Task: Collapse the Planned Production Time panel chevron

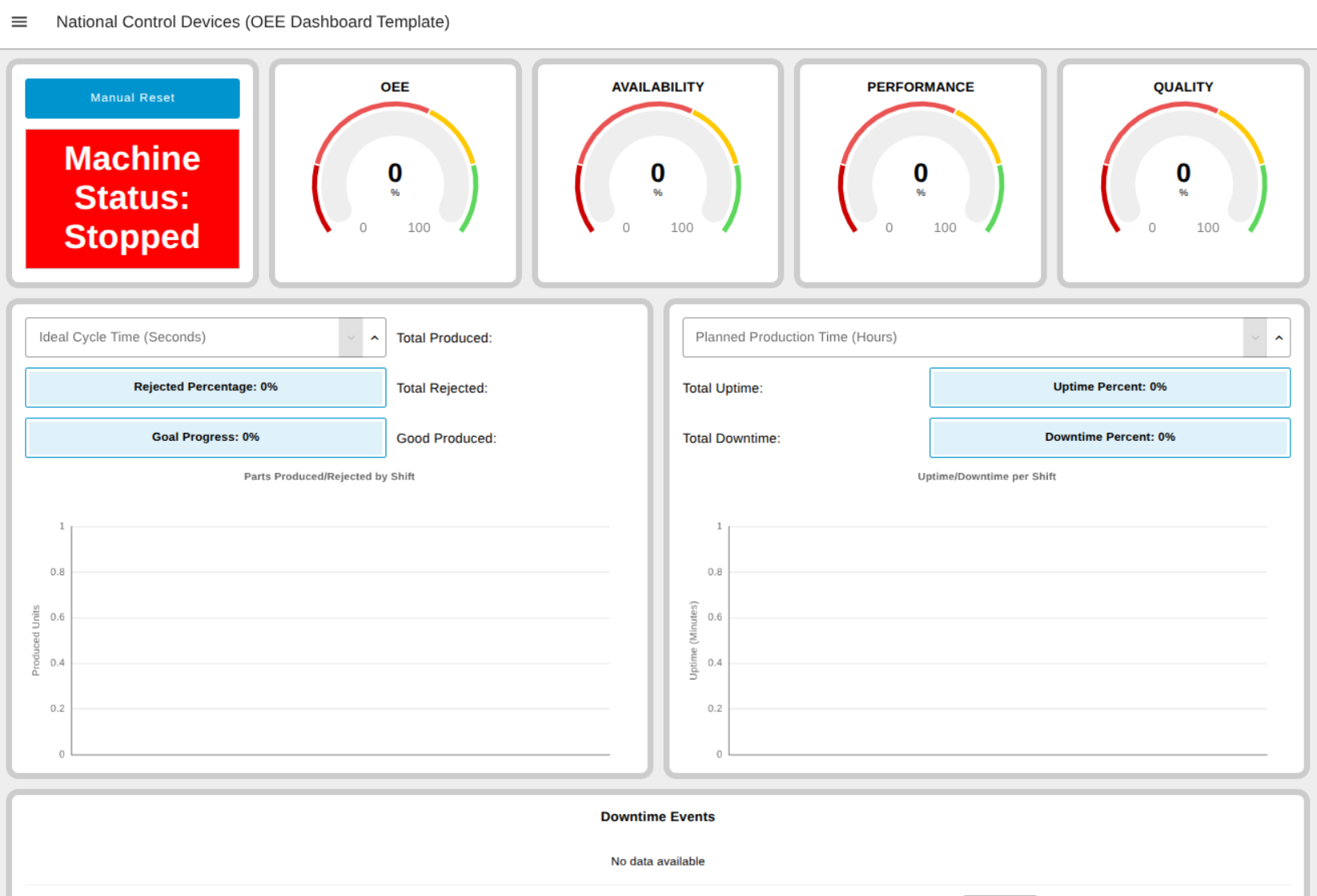Action: pos(1278,337)
